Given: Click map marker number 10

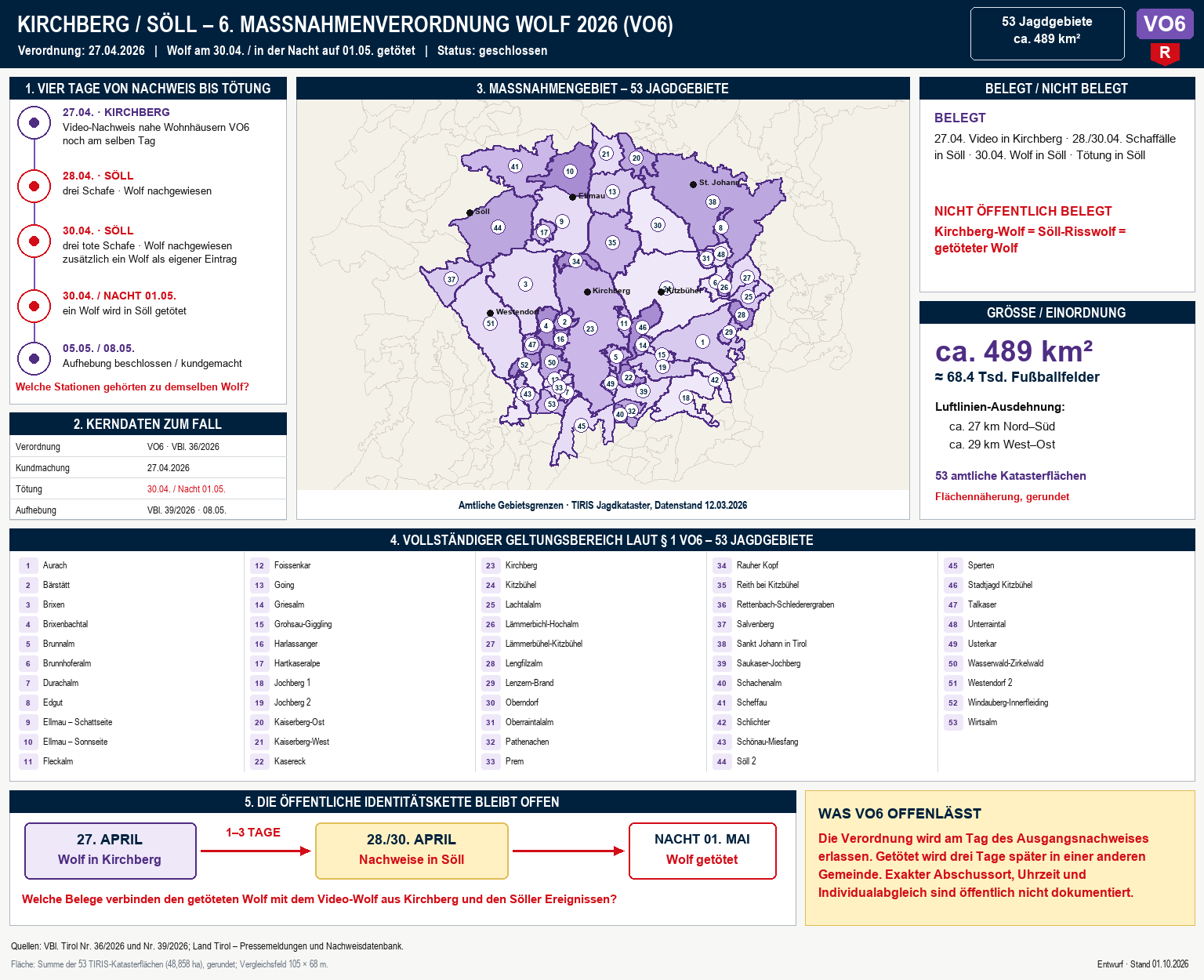Looking at the screenshot, I should (x=570, y=171).
